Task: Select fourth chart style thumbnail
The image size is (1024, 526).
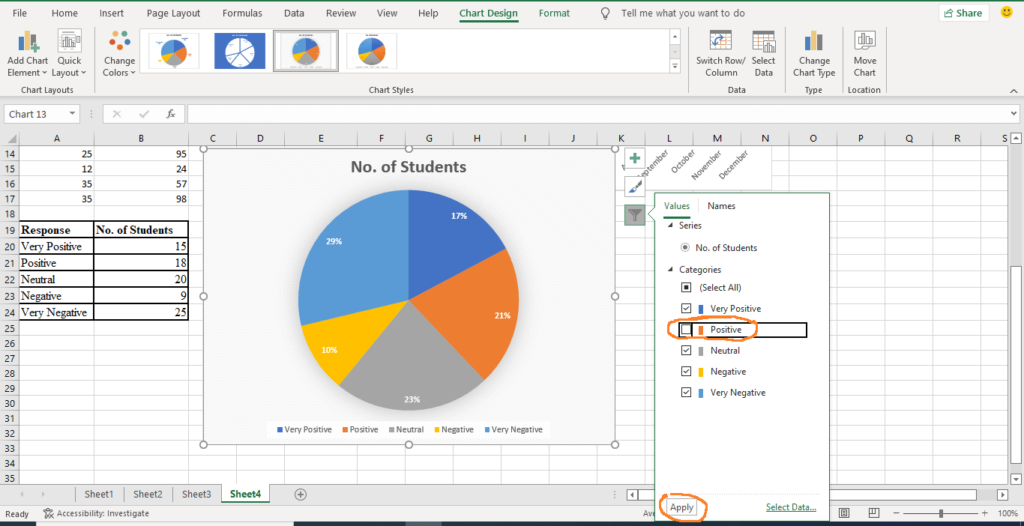Action: [372, 51]
